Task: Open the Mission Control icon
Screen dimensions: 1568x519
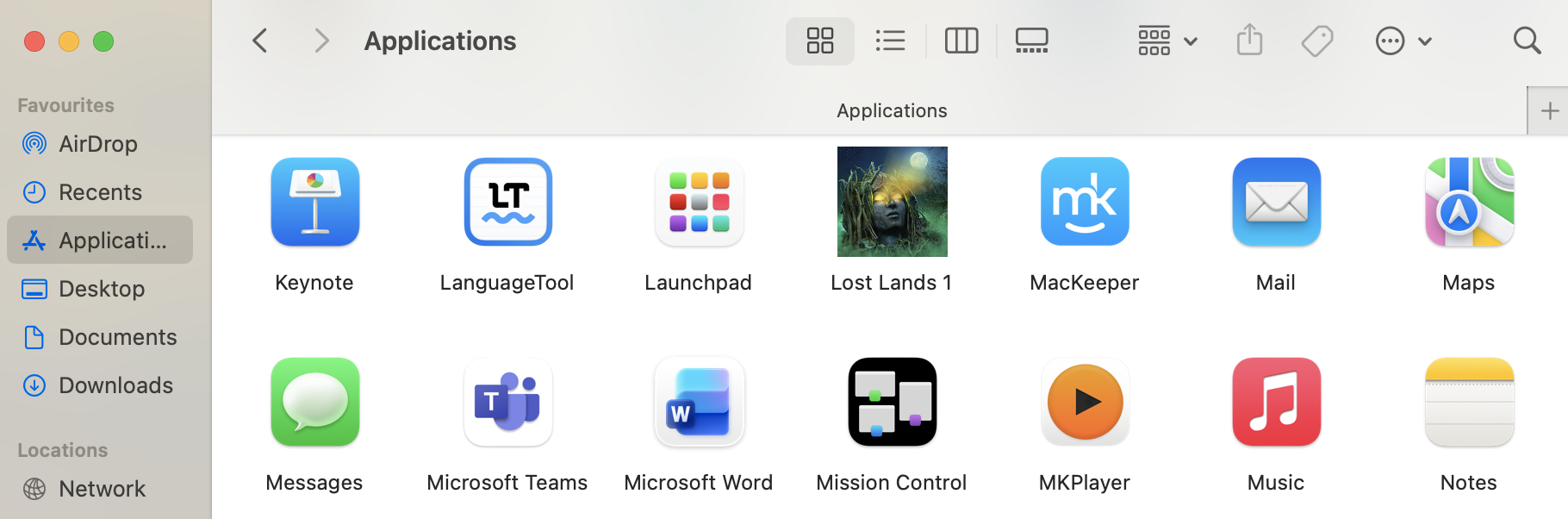Action: pos(893,402)
